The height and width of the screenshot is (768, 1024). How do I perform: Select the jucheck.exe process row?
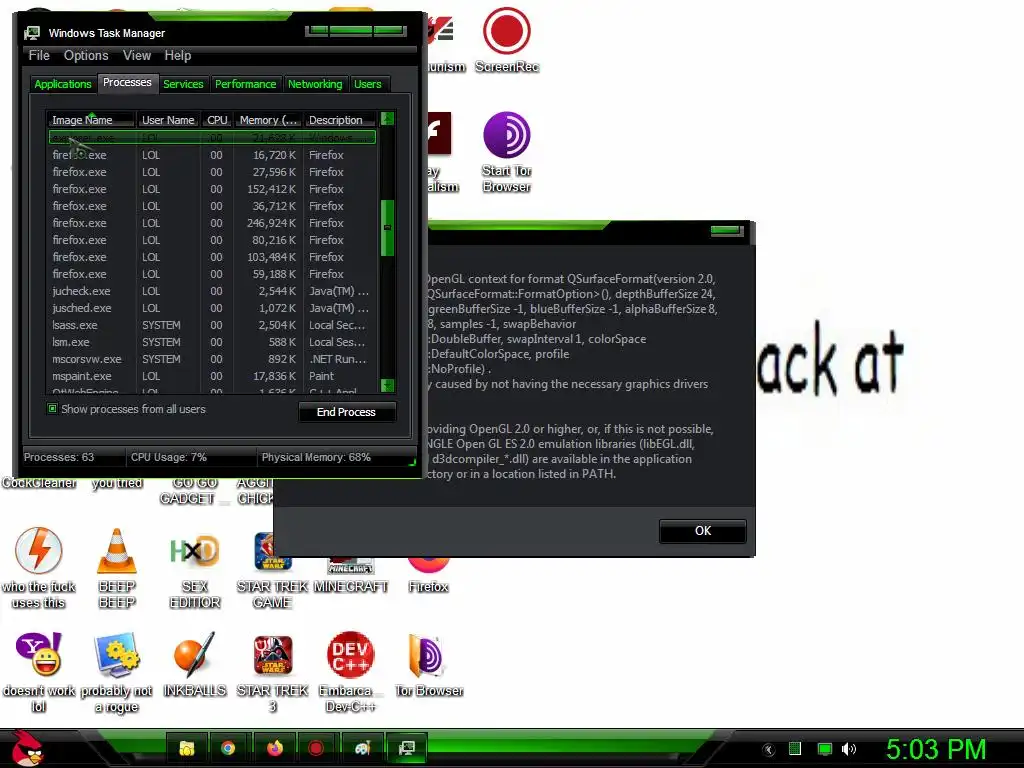pyautogui.click(x=212, y=291)
